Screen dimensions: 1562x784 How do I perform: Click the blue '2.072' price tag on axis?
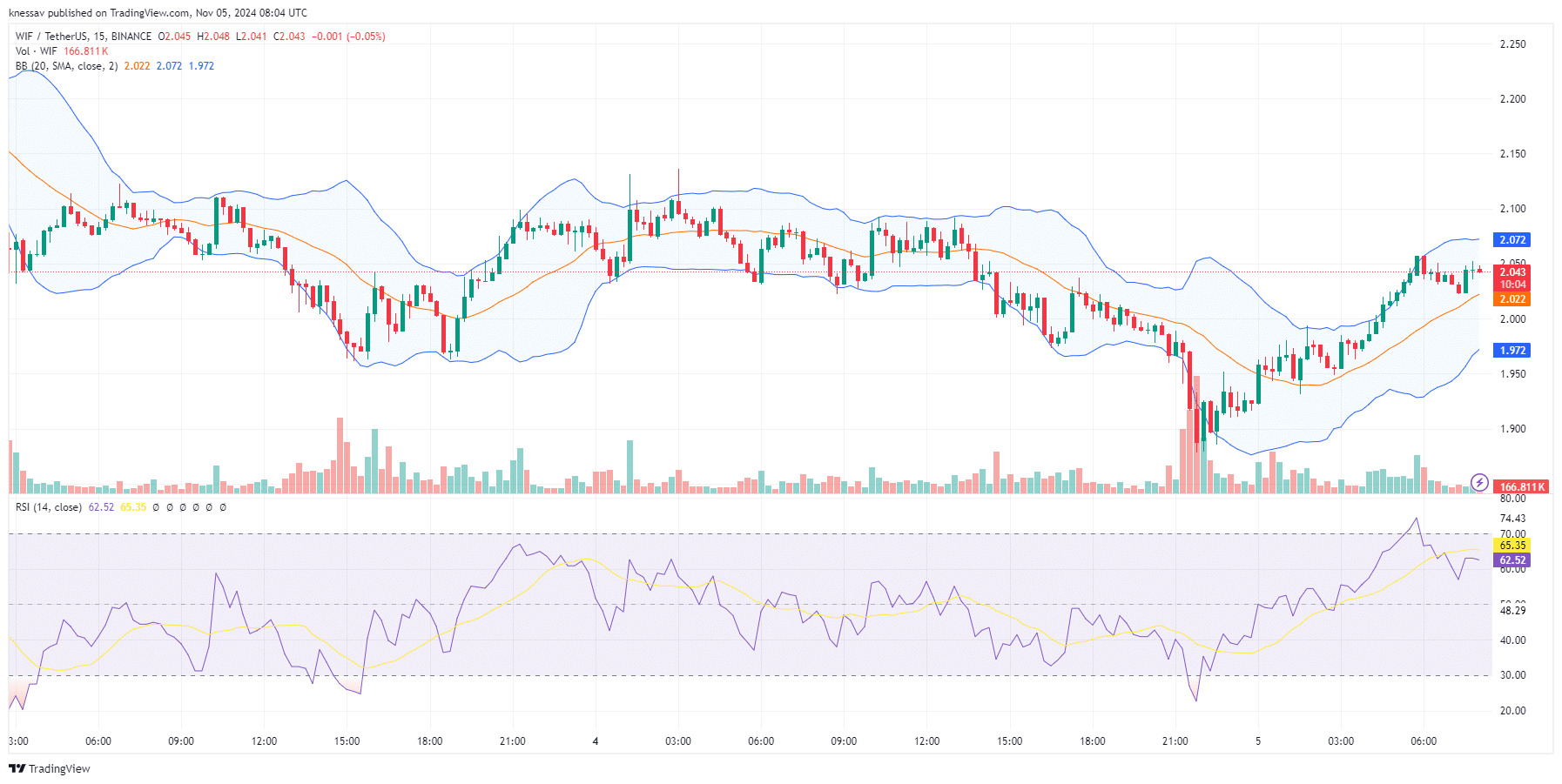pyautogui.click(x=1512, y=240)
